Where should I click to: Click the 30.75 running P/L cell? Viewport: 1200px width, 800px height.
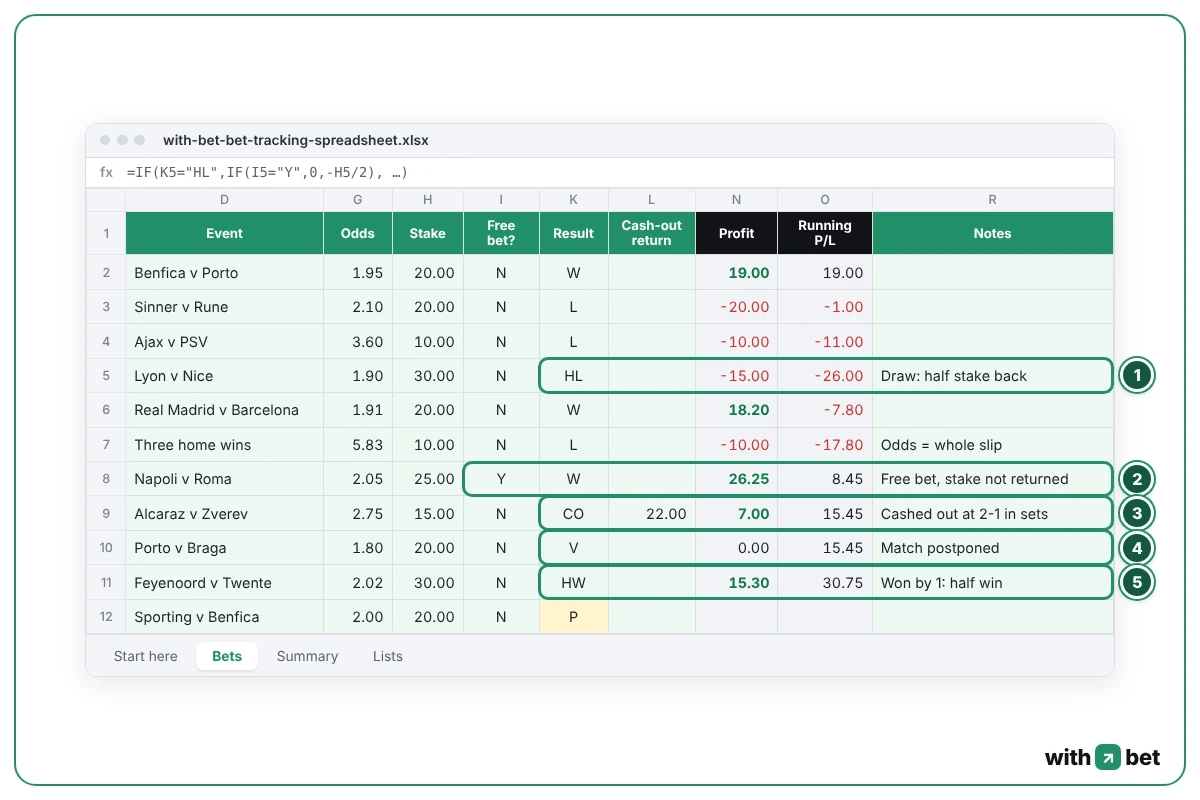[825, 583]
